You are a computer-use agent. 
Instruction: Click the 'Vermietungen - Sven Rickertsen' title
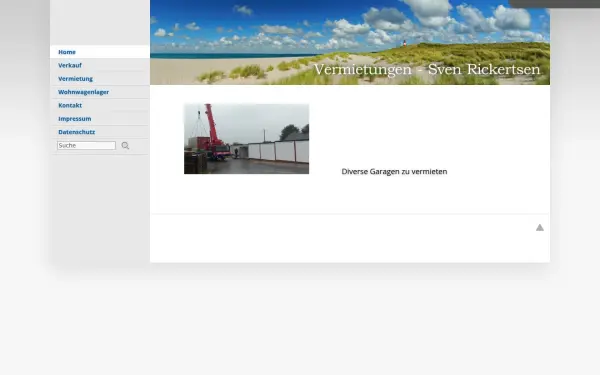point(427,69)
